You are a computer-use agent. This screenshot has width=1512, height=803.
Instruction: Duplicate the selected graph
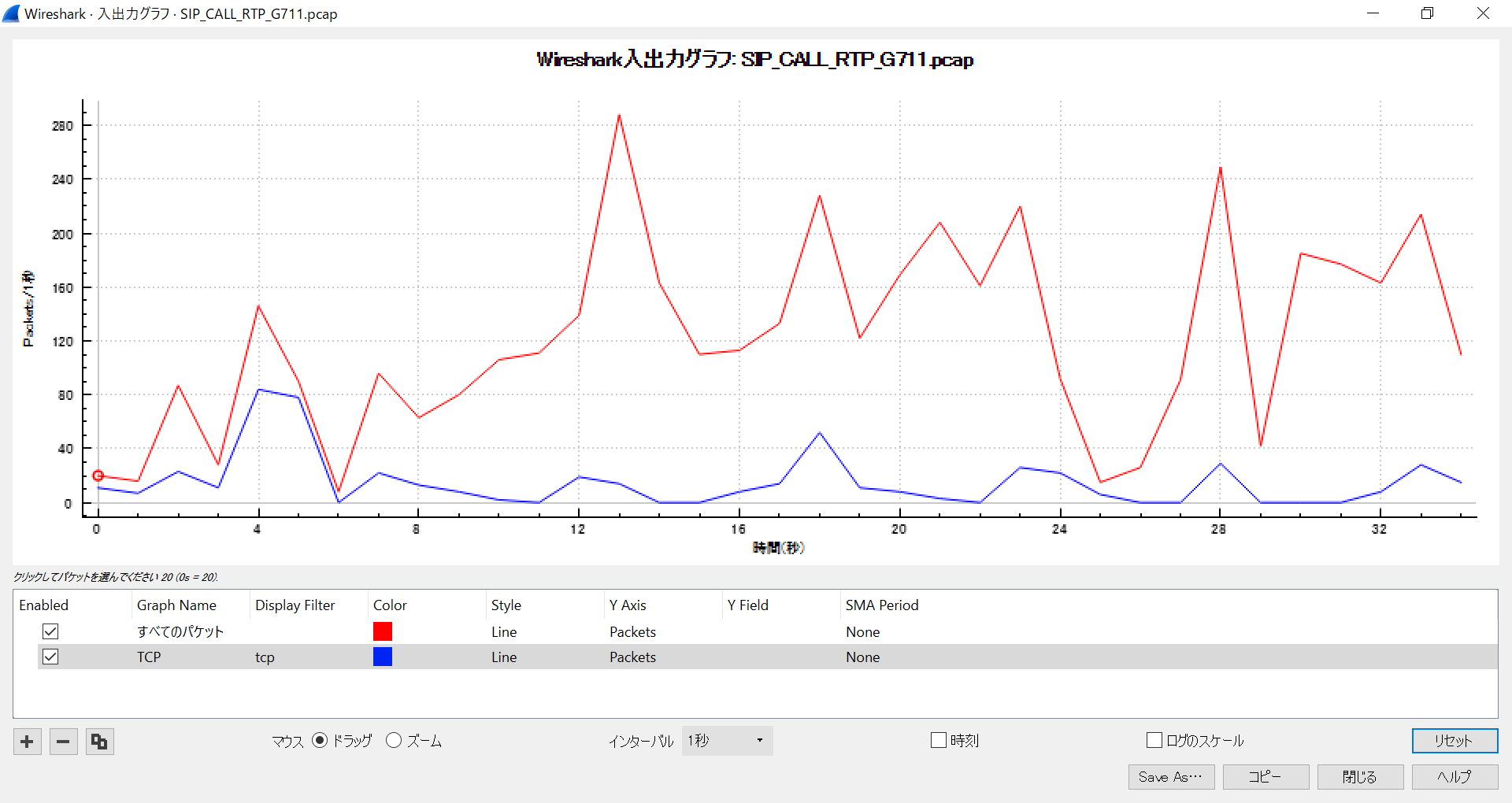[x=99, y=742]
